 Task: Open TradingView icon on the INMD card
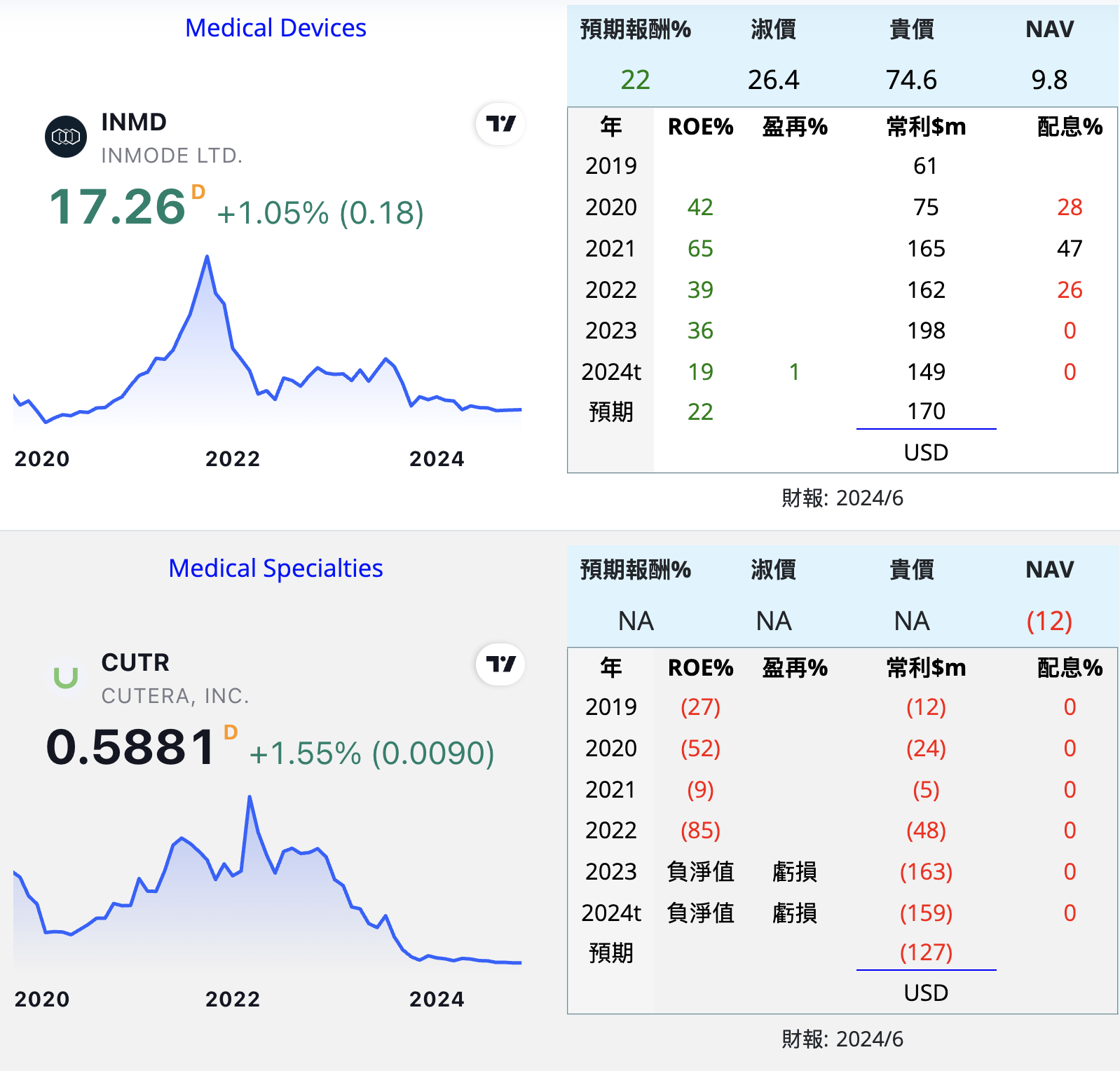coord(500,124)
